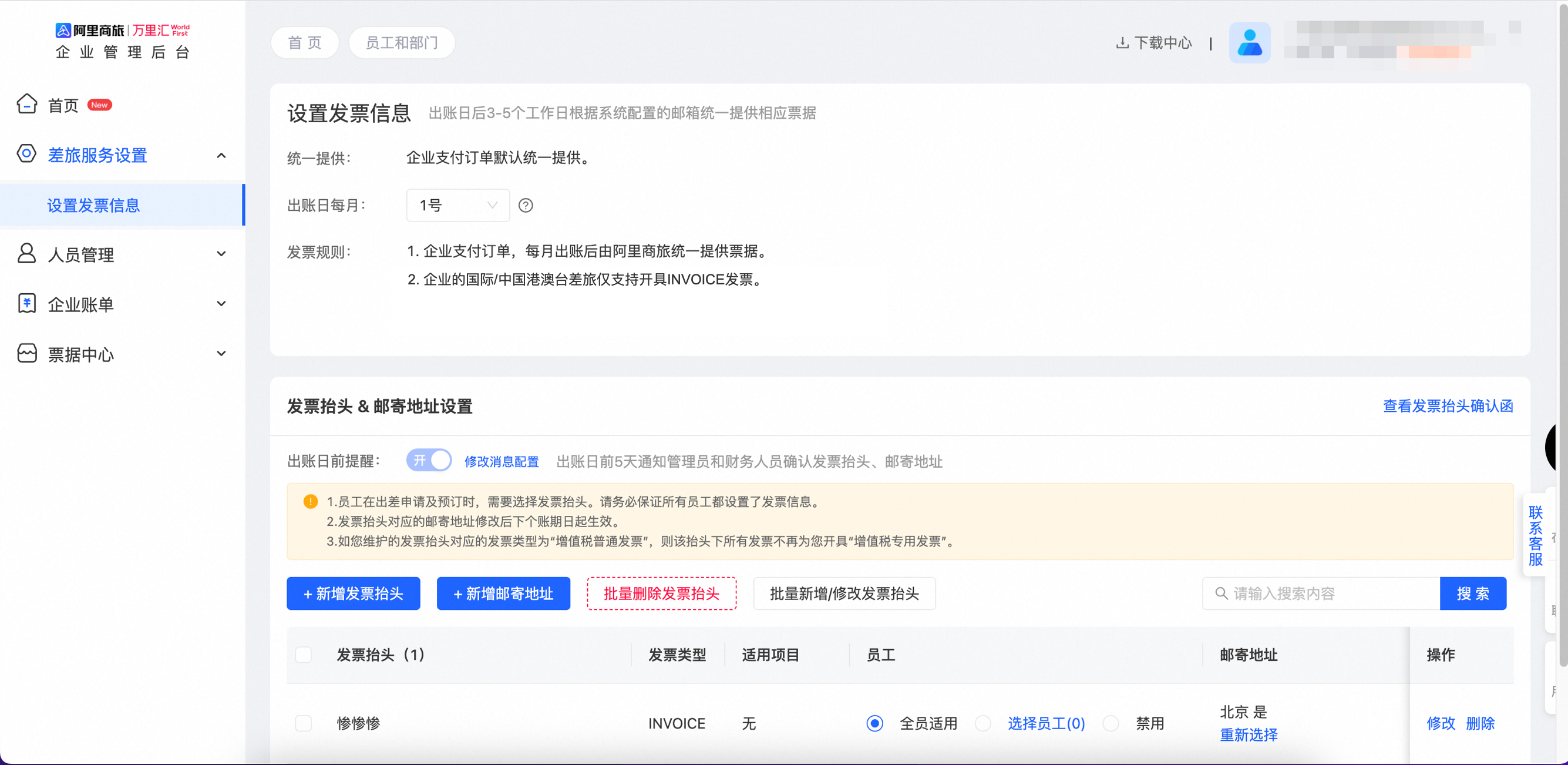1568x765 pixels.
Task: Switch to the 员工和部门 tab
Action: click(401, 43)
